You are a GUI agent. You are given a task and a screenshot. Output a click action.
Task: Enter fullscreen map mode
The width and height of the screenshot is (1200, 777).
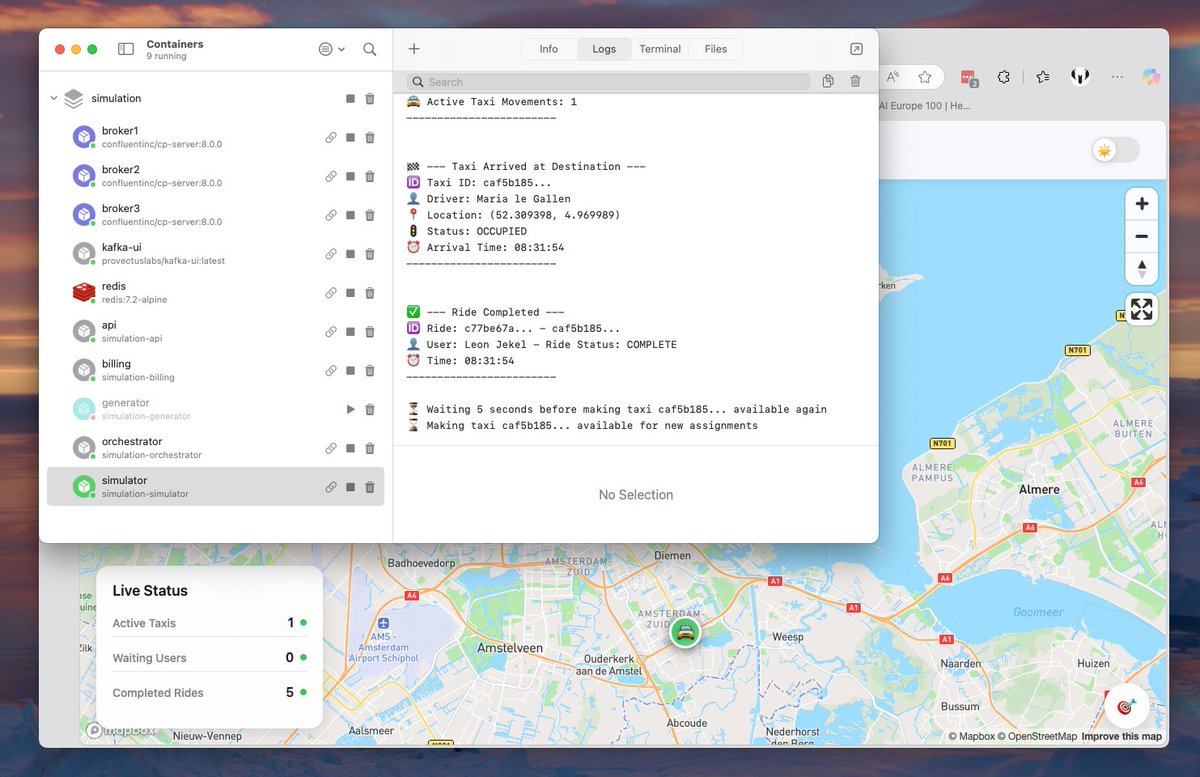(1142, 309)
